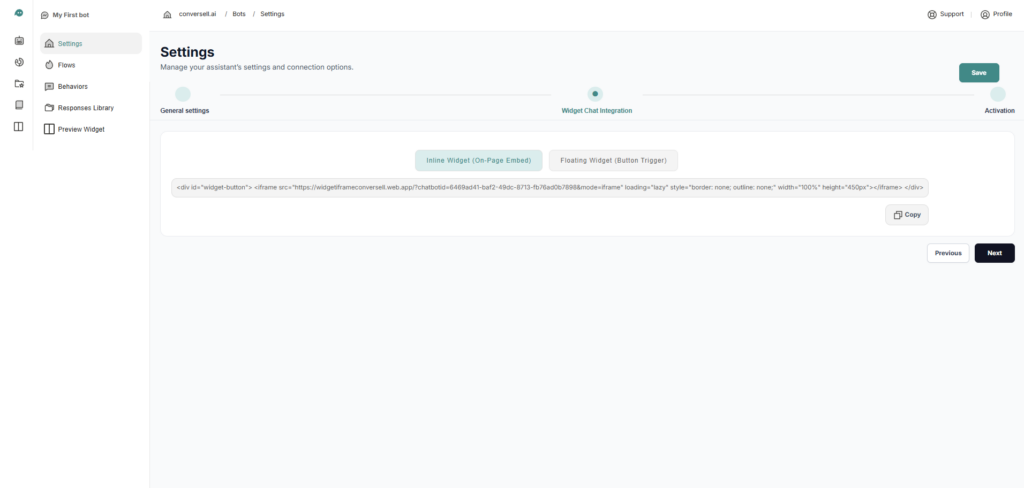Viewport: 1024px width, 488px height.
Task: Select Inline Widget (On-Page Embed) option
Action: coord(479,160)
